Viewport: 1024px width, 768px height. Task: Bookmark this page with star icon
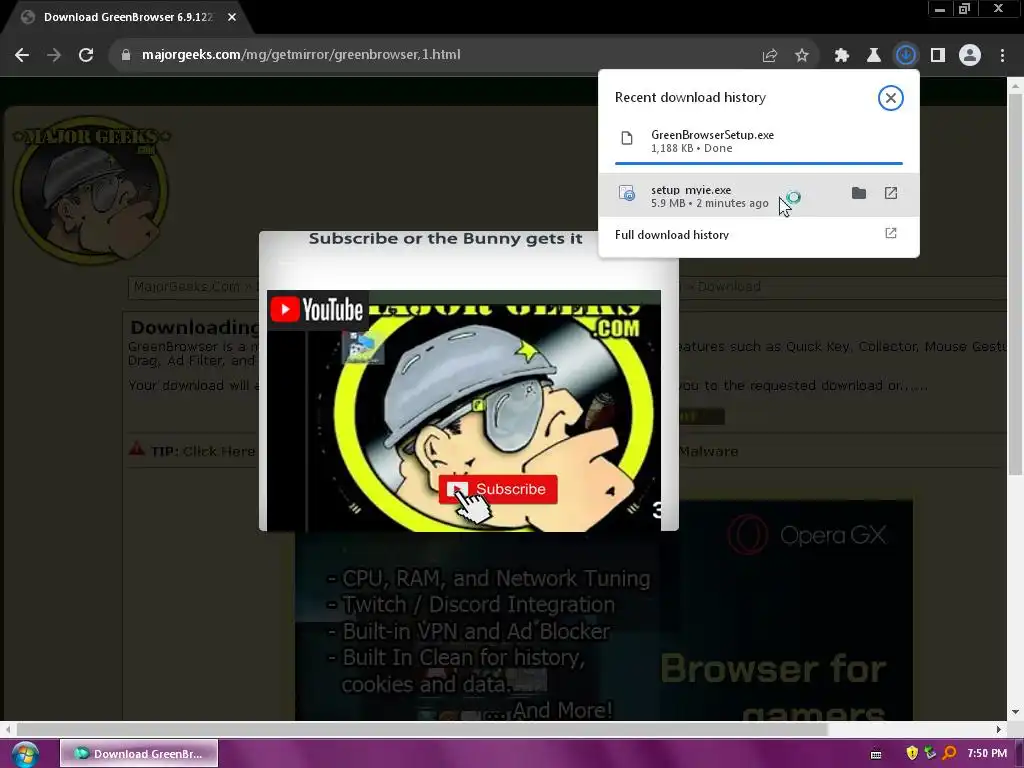802,56
